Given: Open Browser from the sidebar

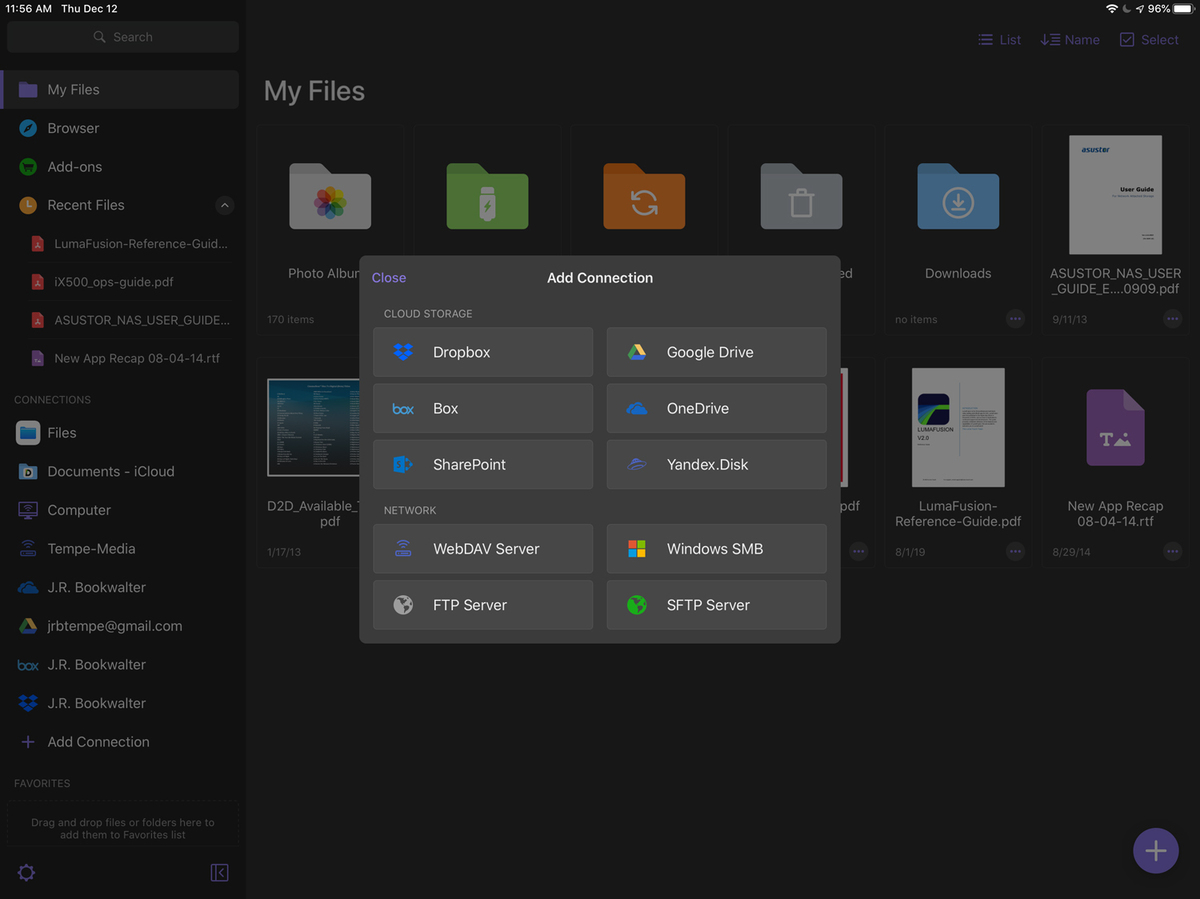Looking at the screenshot, I should pos(73,128).
